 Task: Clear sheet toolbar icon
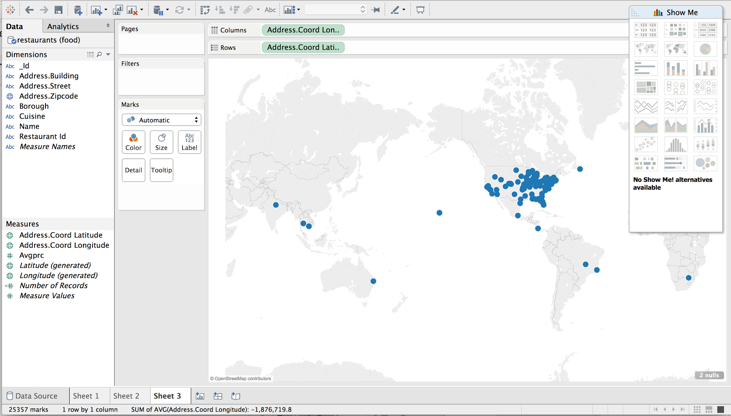[132, 10]
